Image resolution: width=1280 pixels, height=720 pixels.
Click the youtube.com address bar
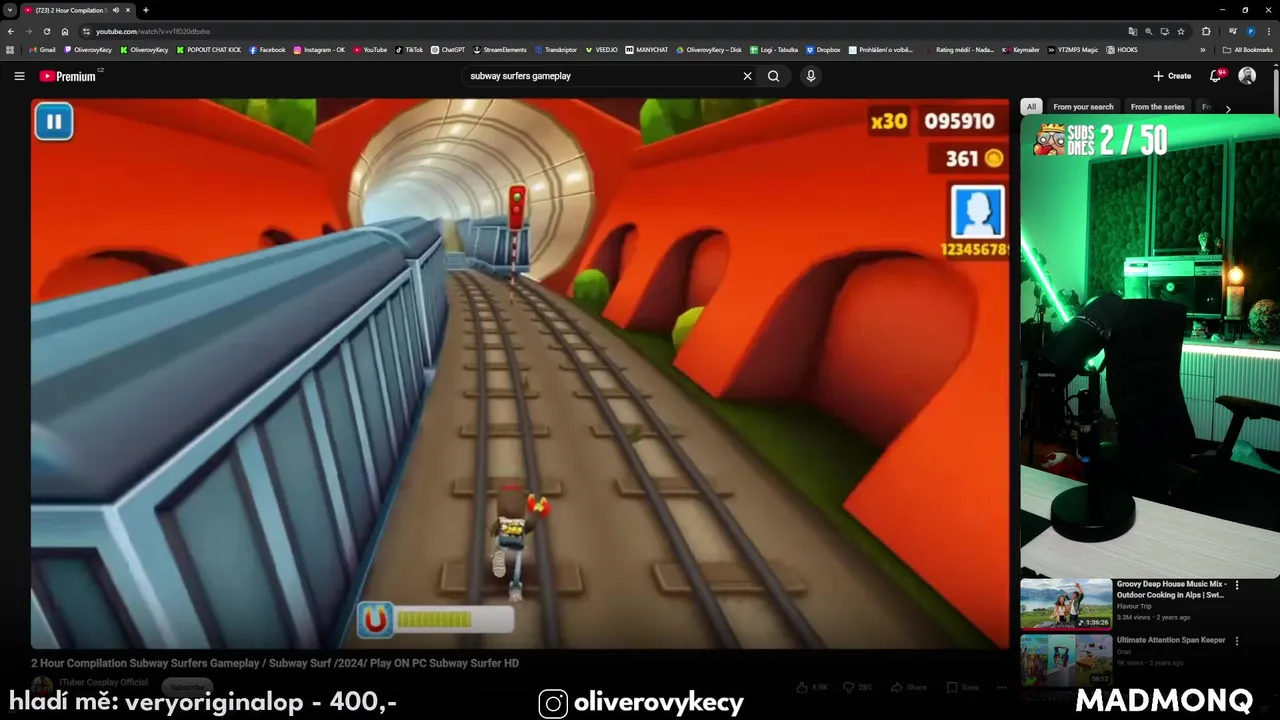(x=600, y=31)
